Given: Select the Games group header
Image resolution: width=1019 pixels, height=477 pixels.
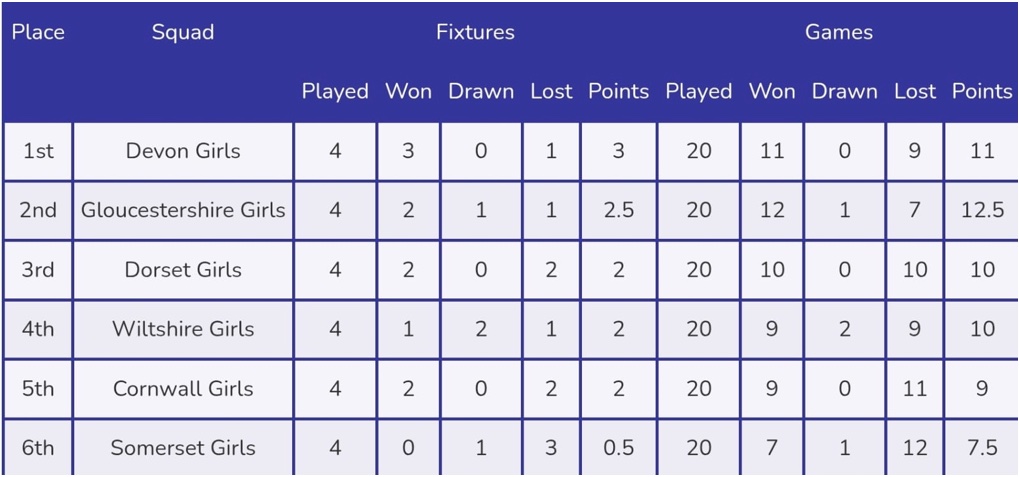Looking at the screenshot, I should [x=839, y=32].
